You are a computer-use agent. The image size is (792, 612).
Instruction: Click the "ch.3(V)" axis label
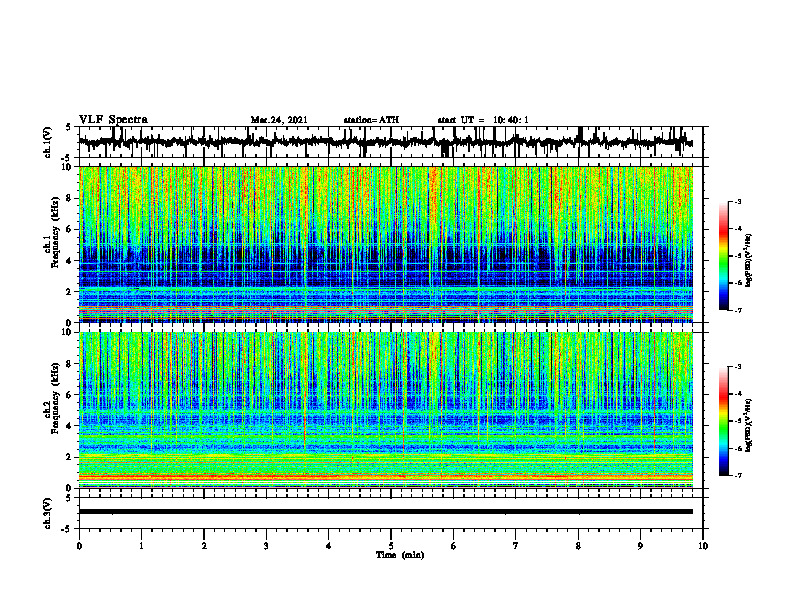[x=48, y=514]
